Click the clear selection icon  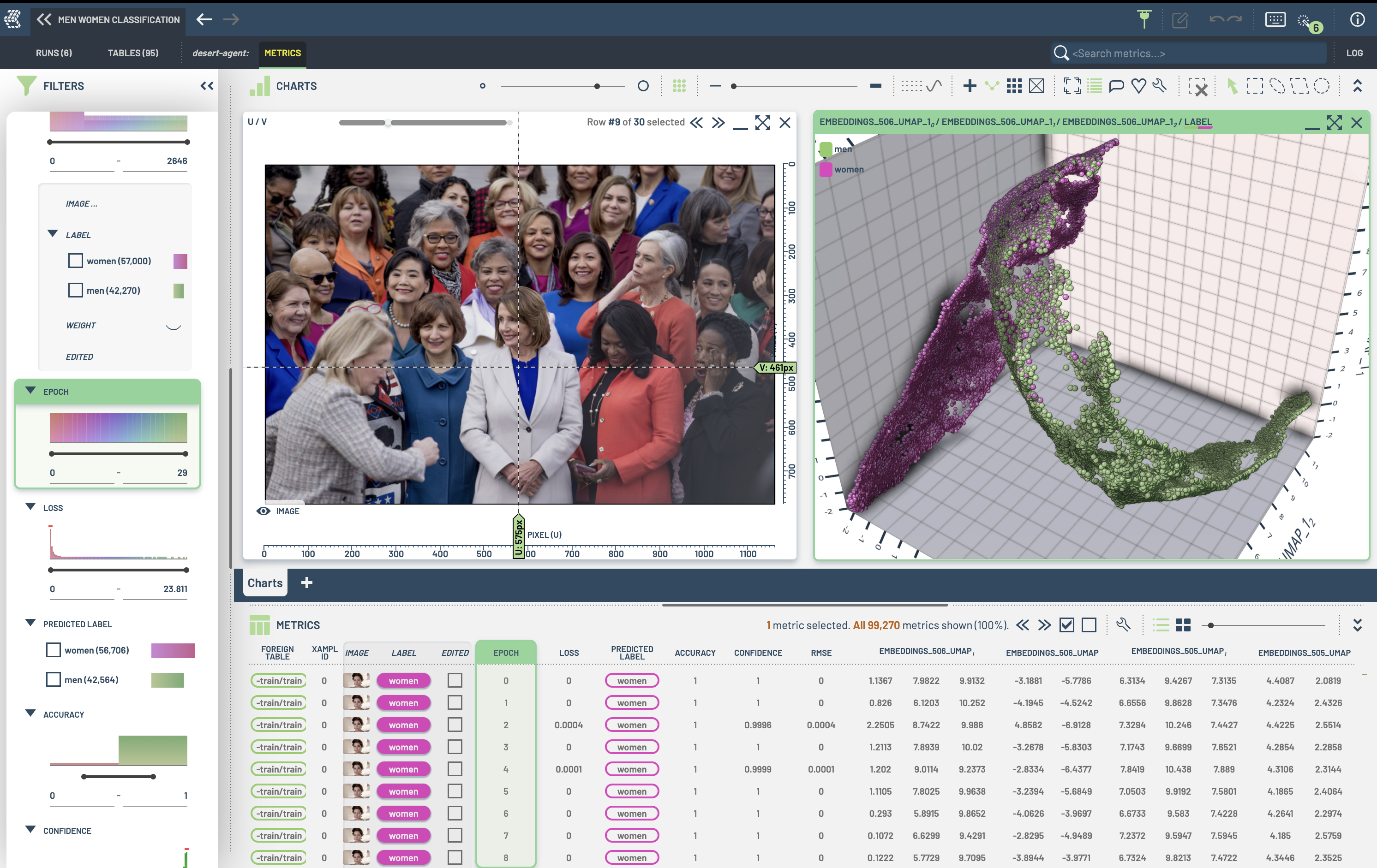[1197, 88]
